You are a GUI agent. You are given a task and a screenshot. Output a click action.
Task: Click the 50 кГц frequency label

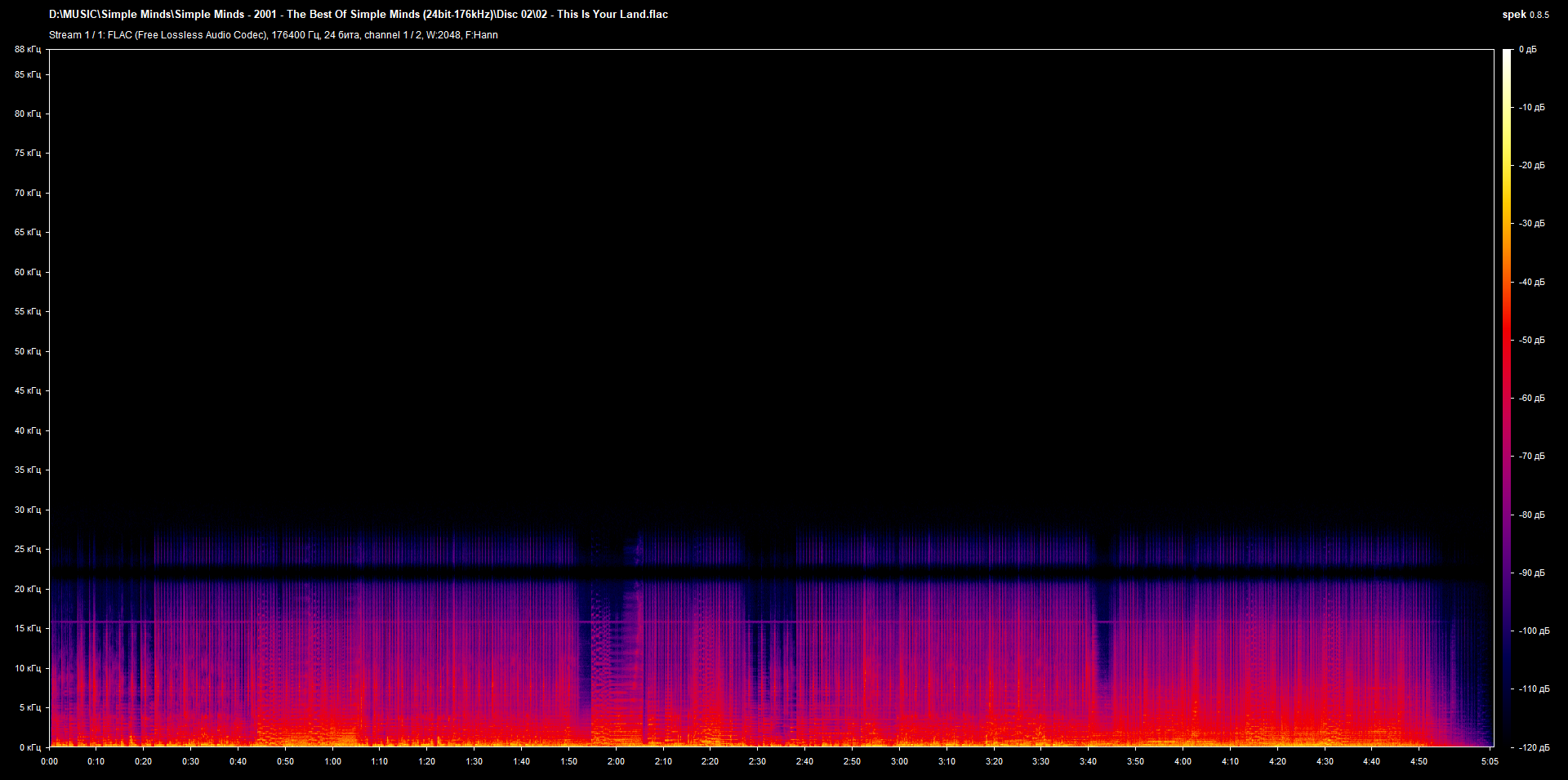(27, 351)
